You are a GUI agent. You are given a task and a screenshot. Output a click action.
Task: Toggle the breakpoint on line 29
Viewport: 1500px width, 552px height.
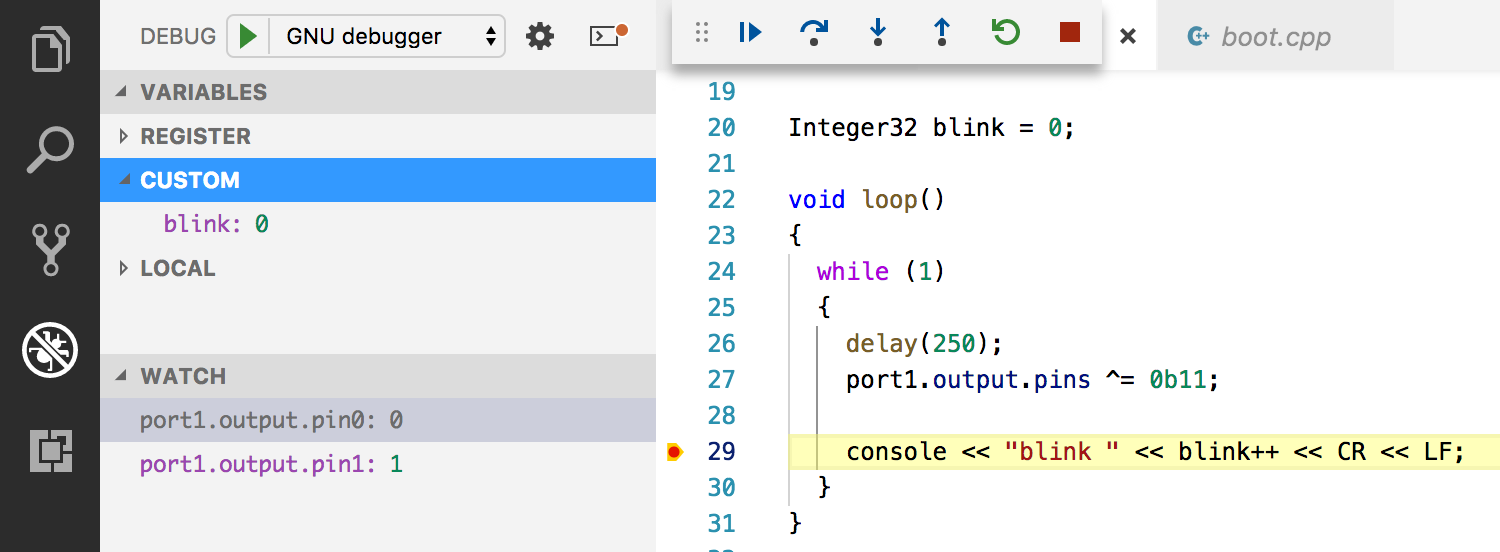click(x=674, y=453)
